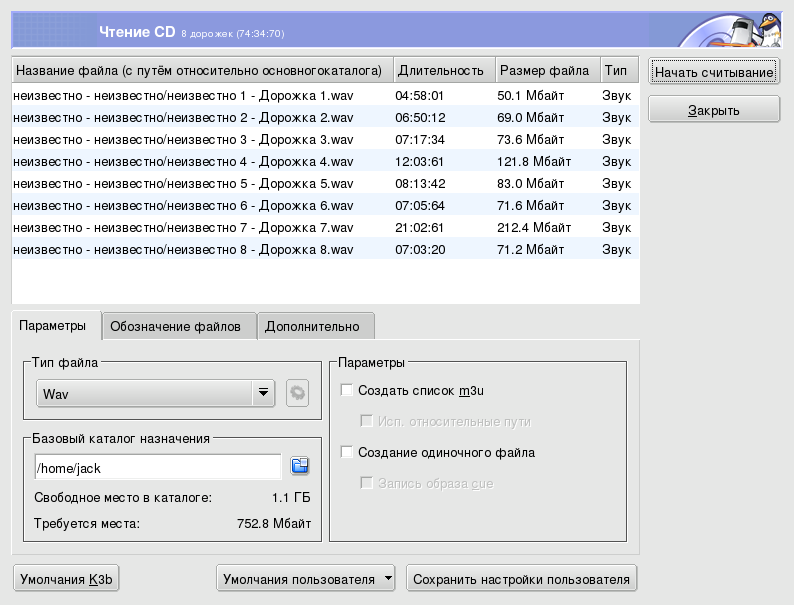Open the Wav file type dropdown

155,393
